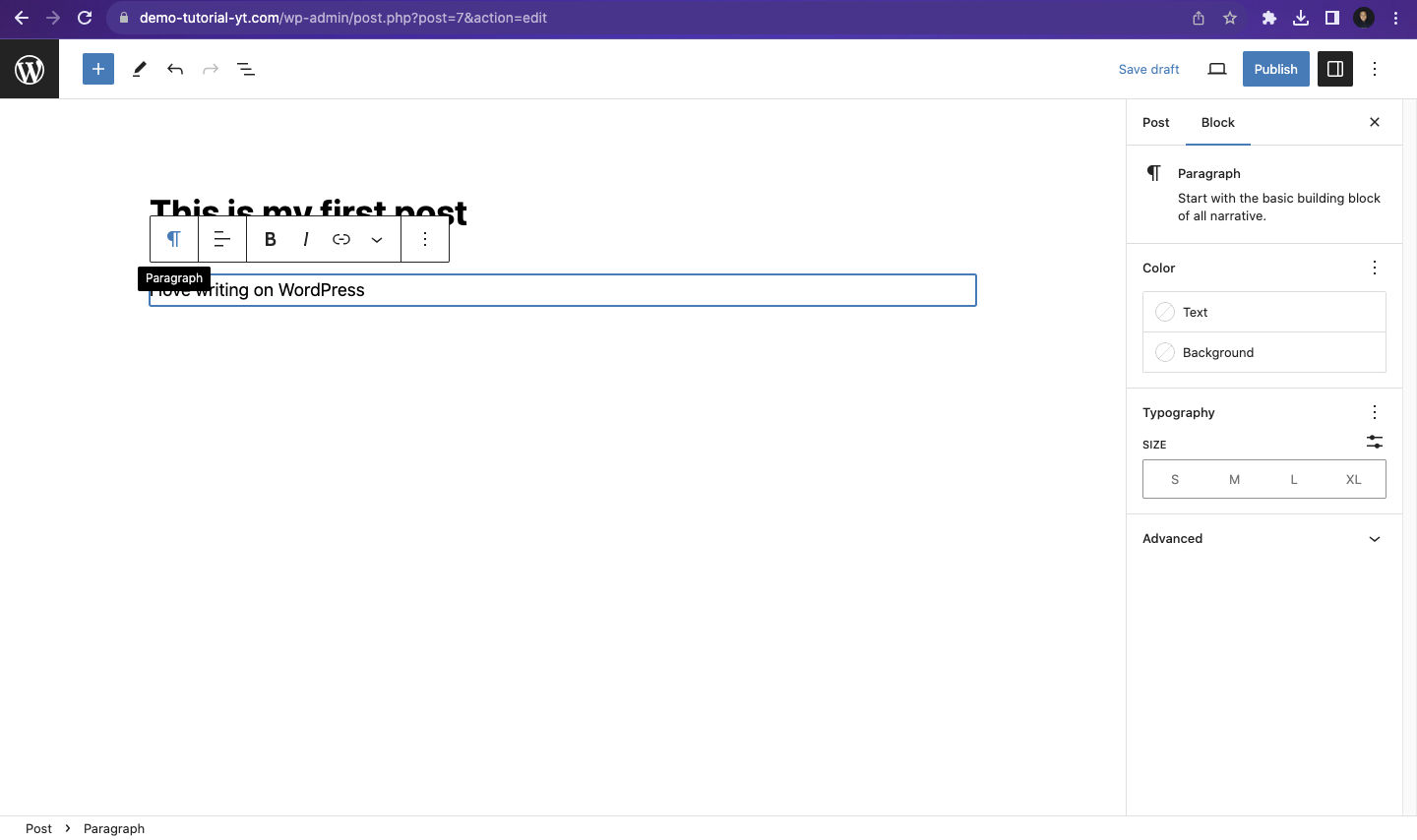This screenshot has width=1417, height=840.
Task: Select the editing Tools pencil icon
Action: coord(139,69)
